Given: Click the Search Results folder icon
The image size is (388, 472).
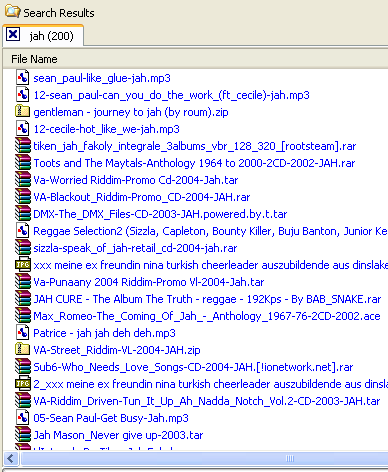Looking at the screenshot, I should click(13, 11).
